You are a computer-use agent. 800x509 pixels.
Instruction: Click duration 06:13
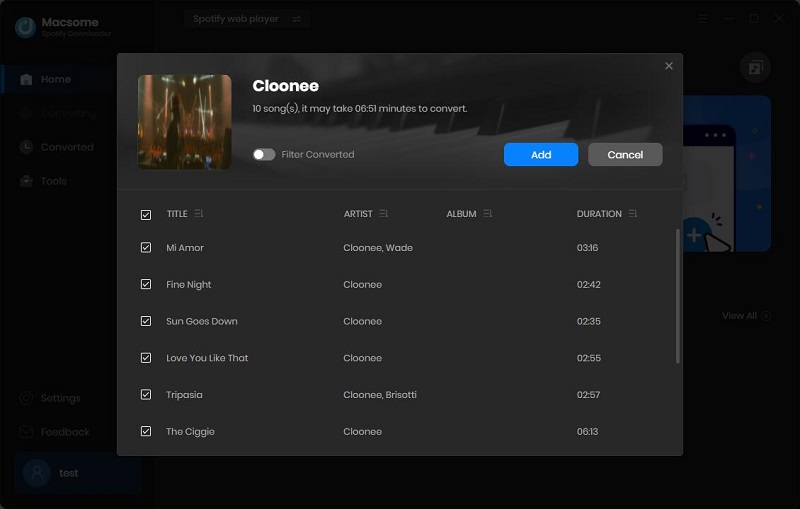click(x=587, y=431)
